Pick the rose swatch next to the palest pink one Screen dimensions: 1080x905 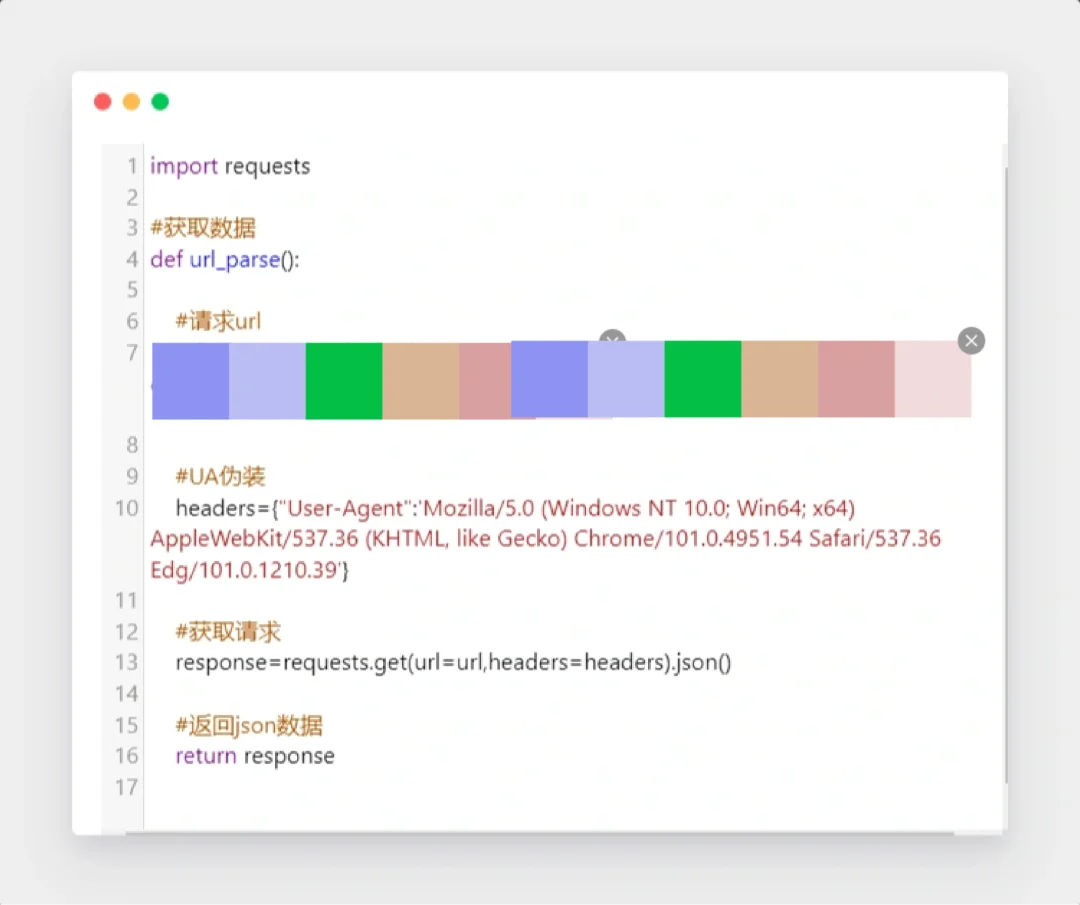(856, 379)
